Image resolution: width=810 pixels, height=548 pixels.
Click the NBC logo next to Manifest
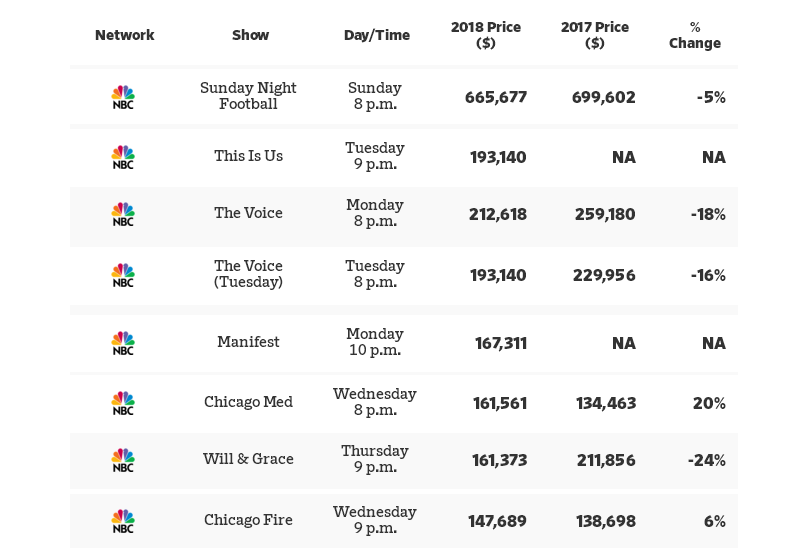pos(123,343)
